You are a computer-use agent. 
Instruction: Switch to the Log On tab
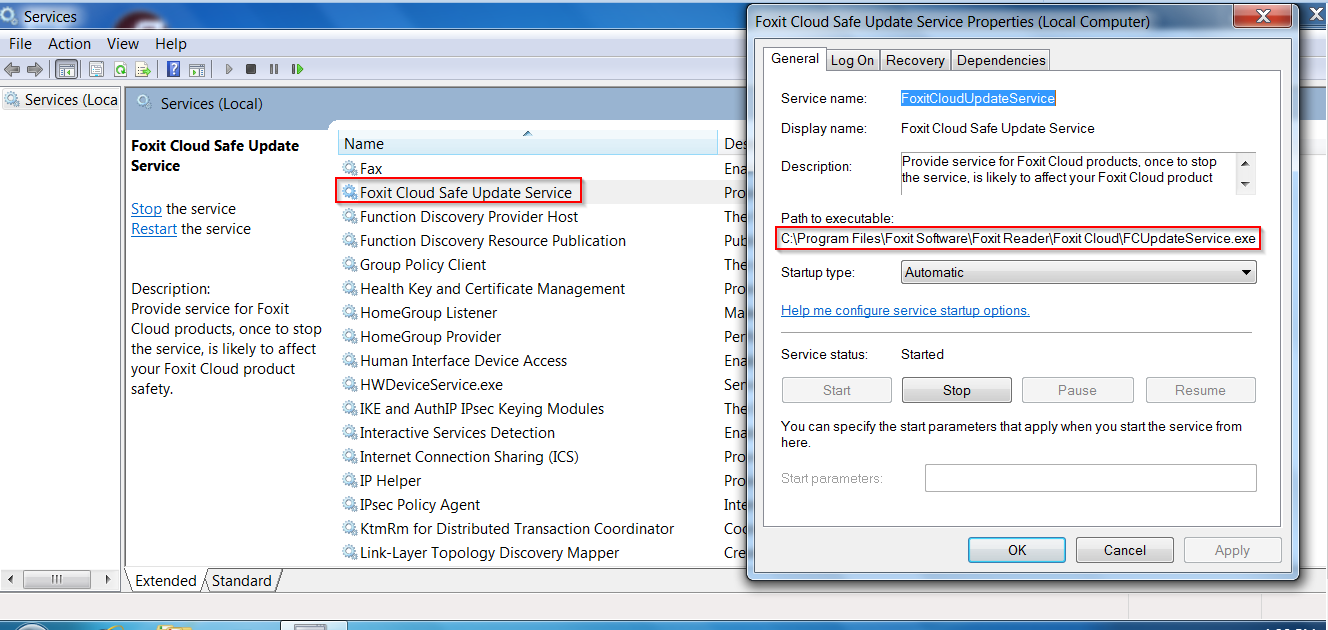(853, 60)
